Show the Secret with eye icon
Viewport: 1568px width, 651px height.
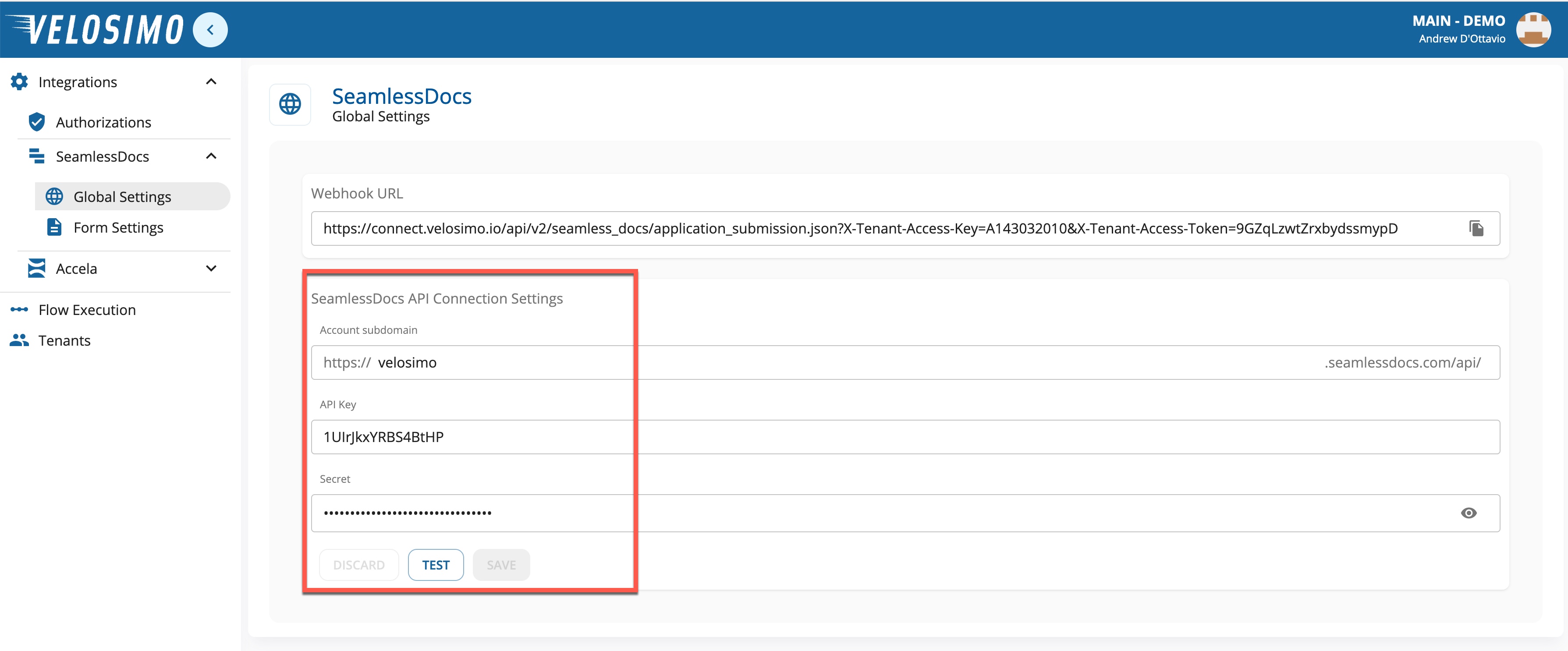[1468, 513]
